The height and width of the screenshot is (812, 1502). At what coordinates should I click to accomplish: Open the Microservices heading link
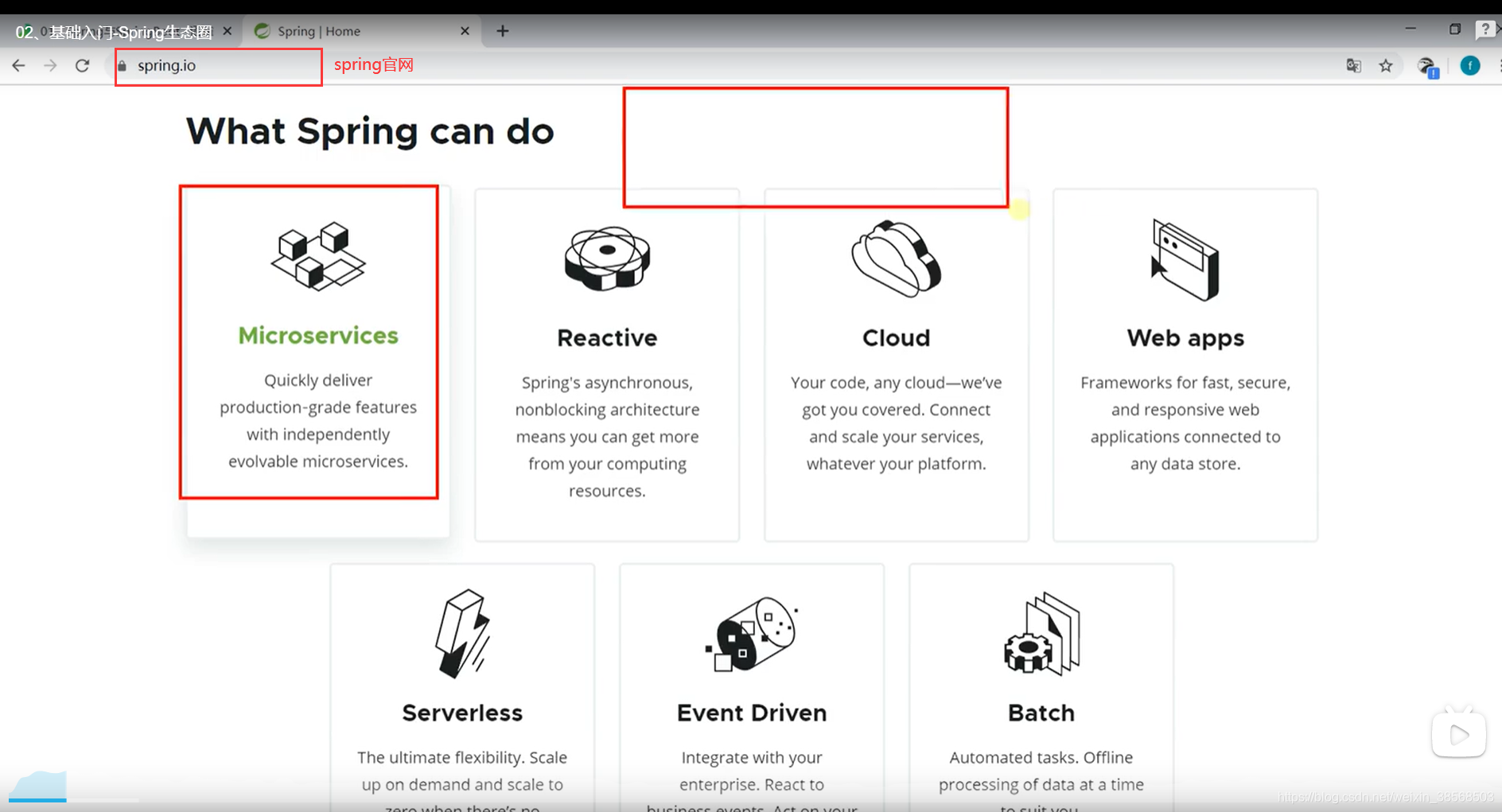point(318,336)
